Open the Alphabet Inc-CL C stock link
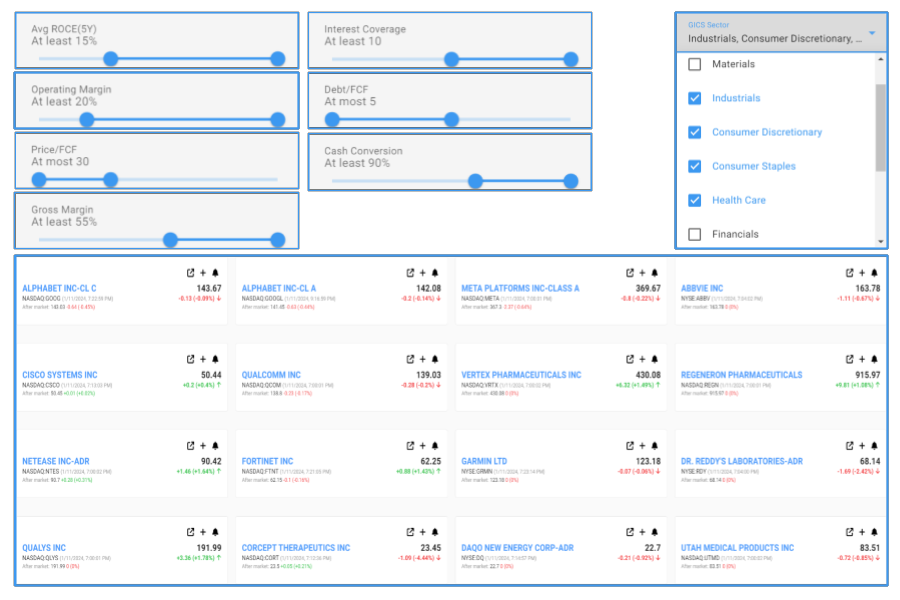This screenshot has width=900, height=600. pos(59,288)
